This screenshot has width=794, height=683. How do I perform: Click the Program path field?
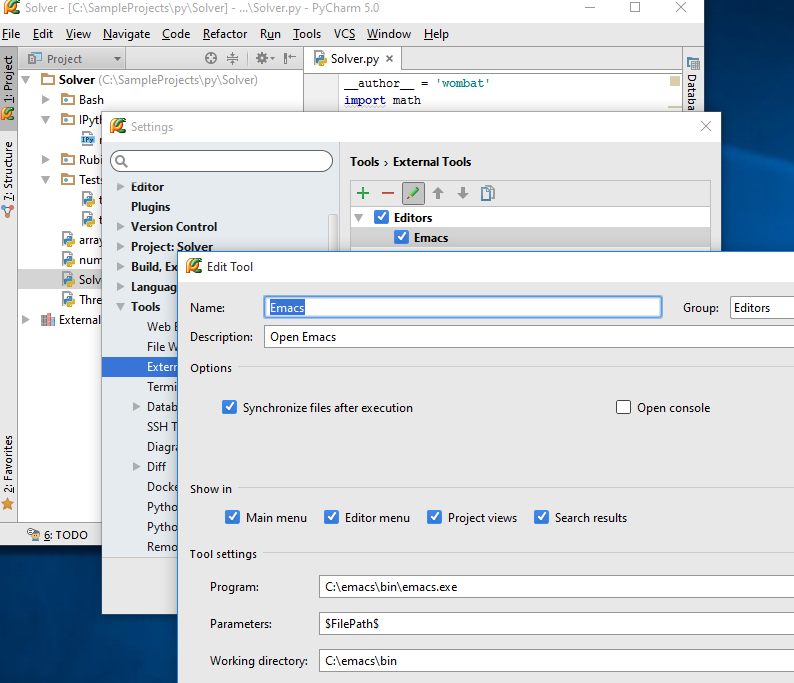[x=556, y=587]
